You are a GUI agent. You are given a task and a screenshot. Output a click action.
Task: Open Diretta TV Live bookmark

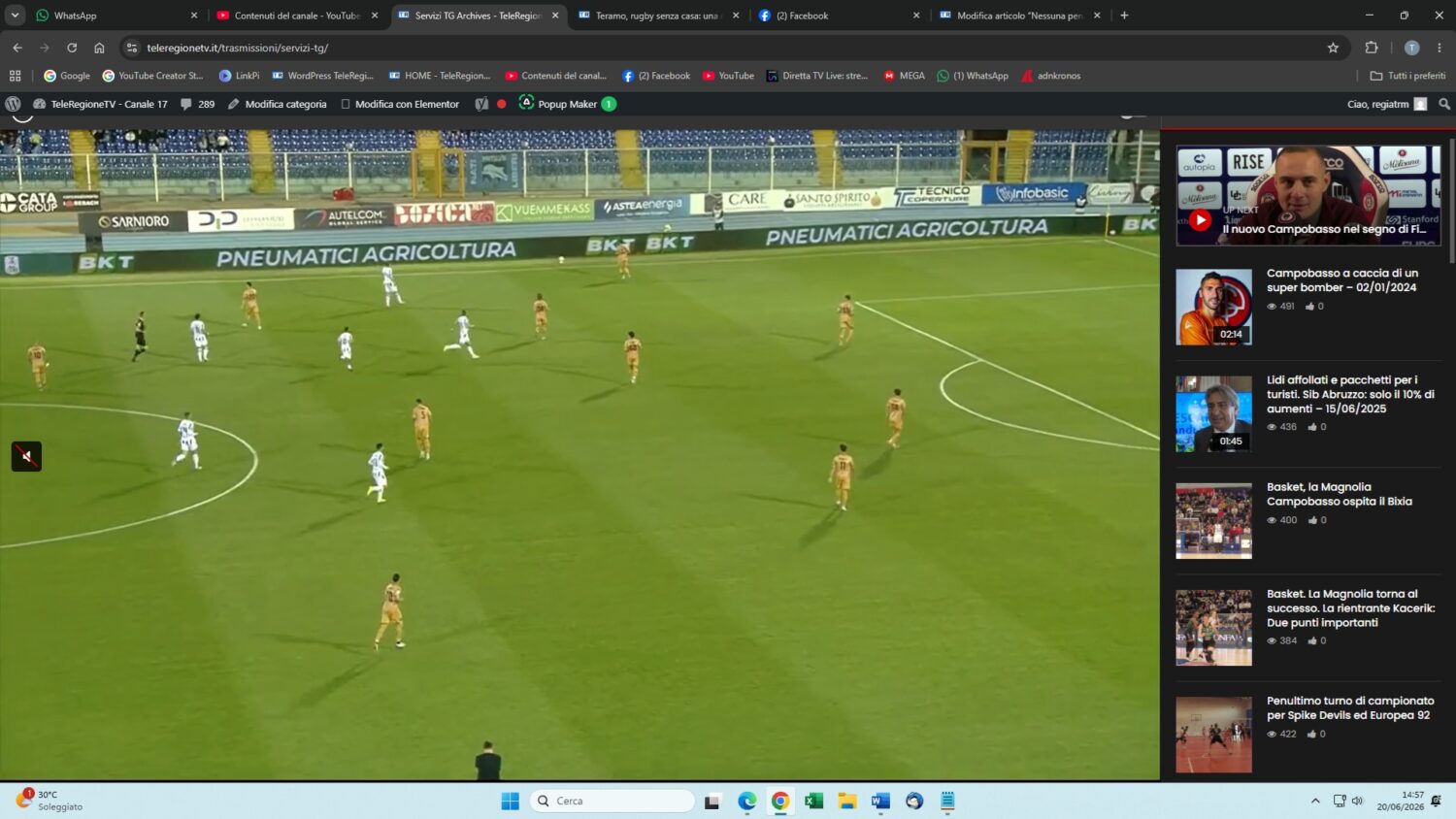click(816, 76)
